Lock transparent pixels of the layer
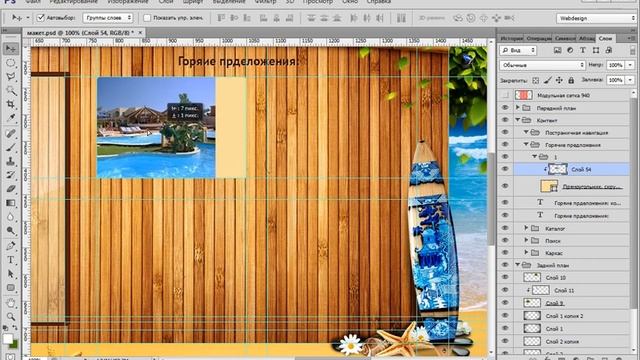Viewport: 640px width, 360px height. pos(536,80)
